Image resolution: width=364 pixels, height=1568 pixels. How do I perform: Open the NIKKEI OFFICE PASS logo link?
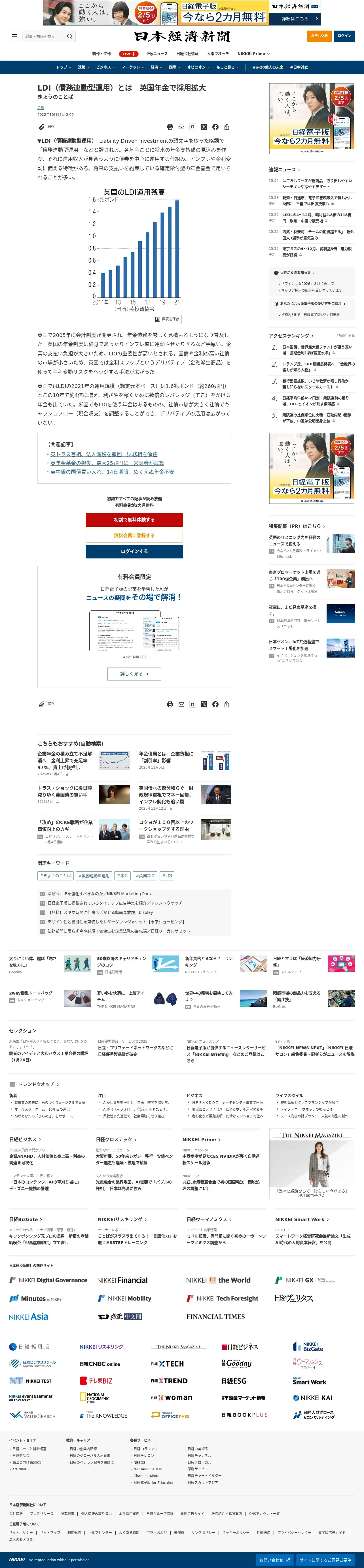[170, 1415]
